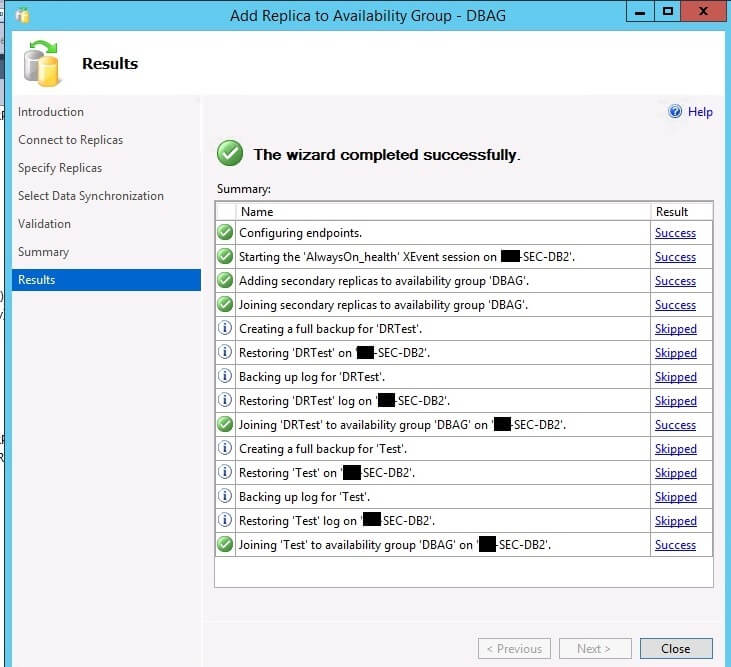Click the Help link
Screen dimensions: 731x667
pyautogui.click(x=700, y=112)
